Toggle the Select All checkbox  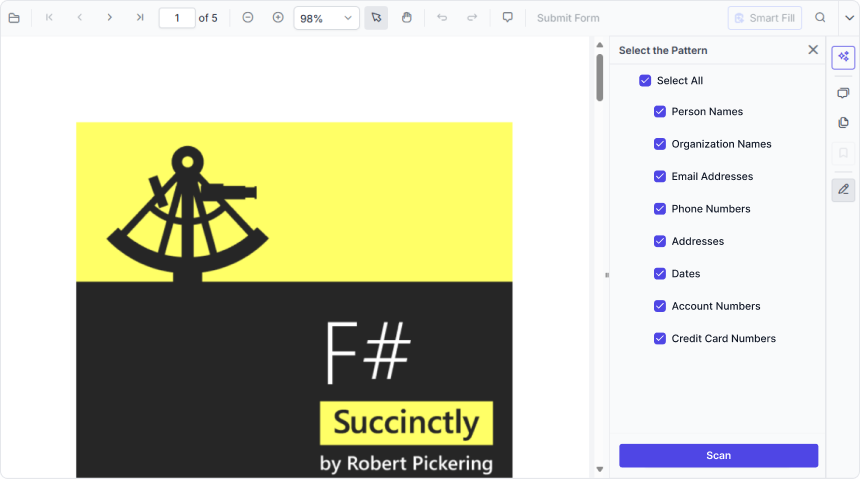(x=645, y=81)
